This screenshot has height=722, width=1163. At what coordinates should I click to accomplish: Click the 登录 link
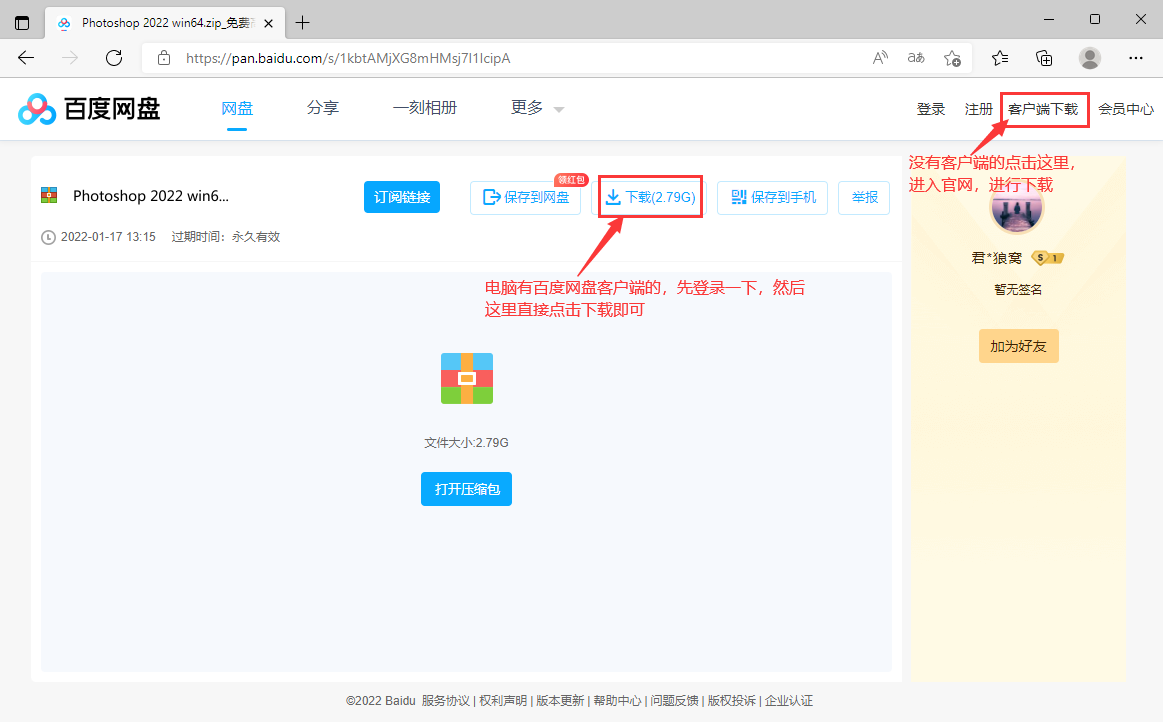[931, 109]
